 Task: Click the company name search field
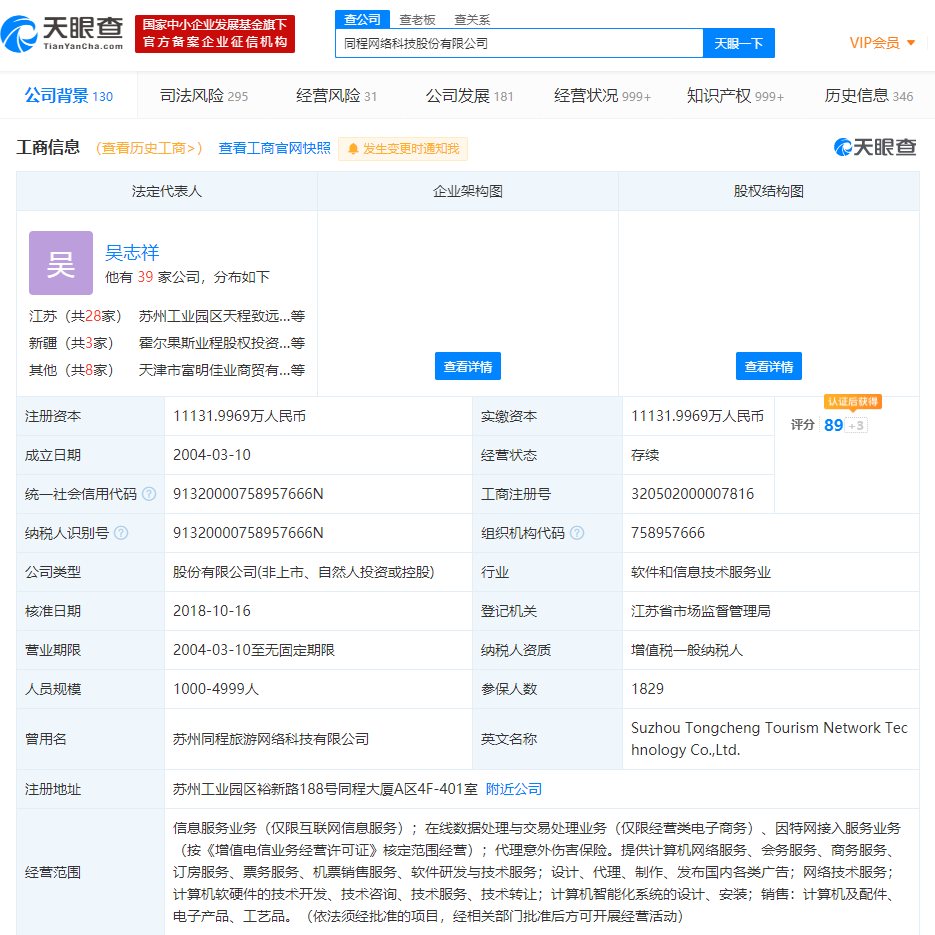(519, 43)
